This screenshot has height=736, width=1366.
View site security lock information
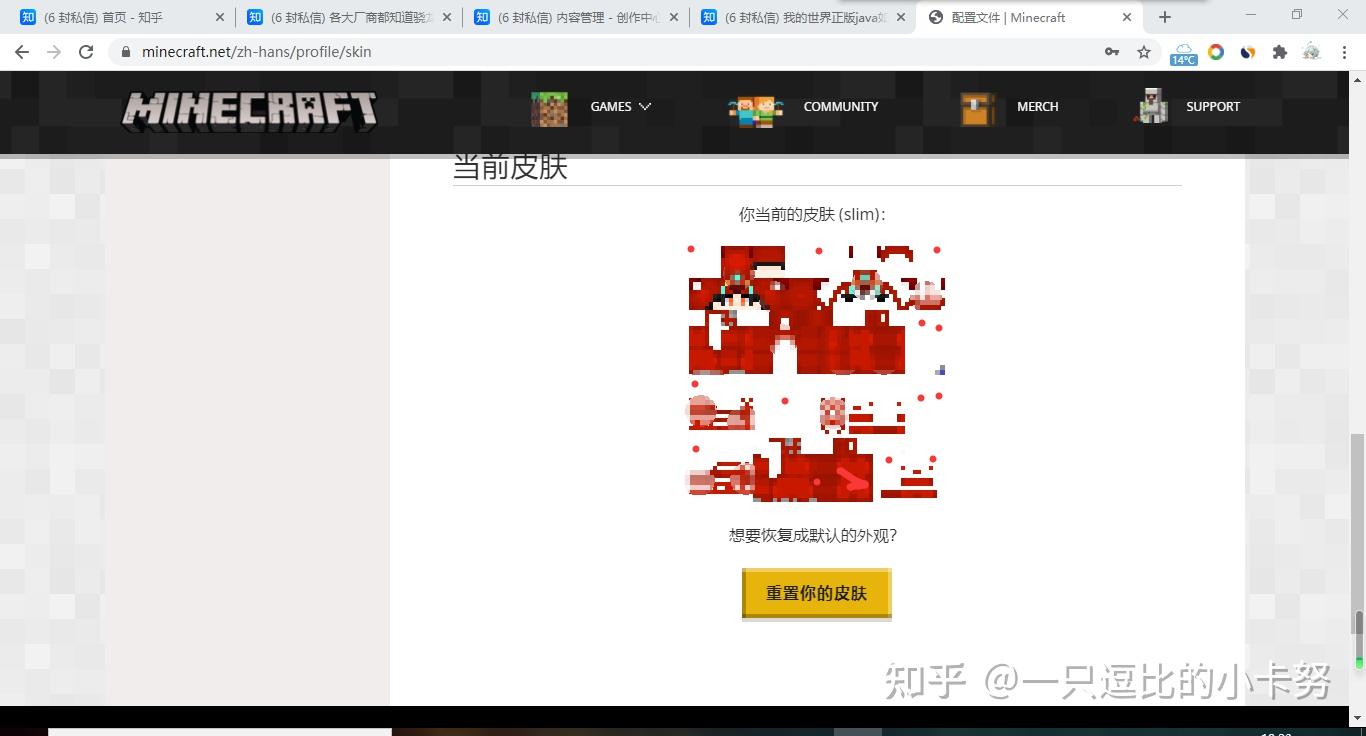point(125,52)
